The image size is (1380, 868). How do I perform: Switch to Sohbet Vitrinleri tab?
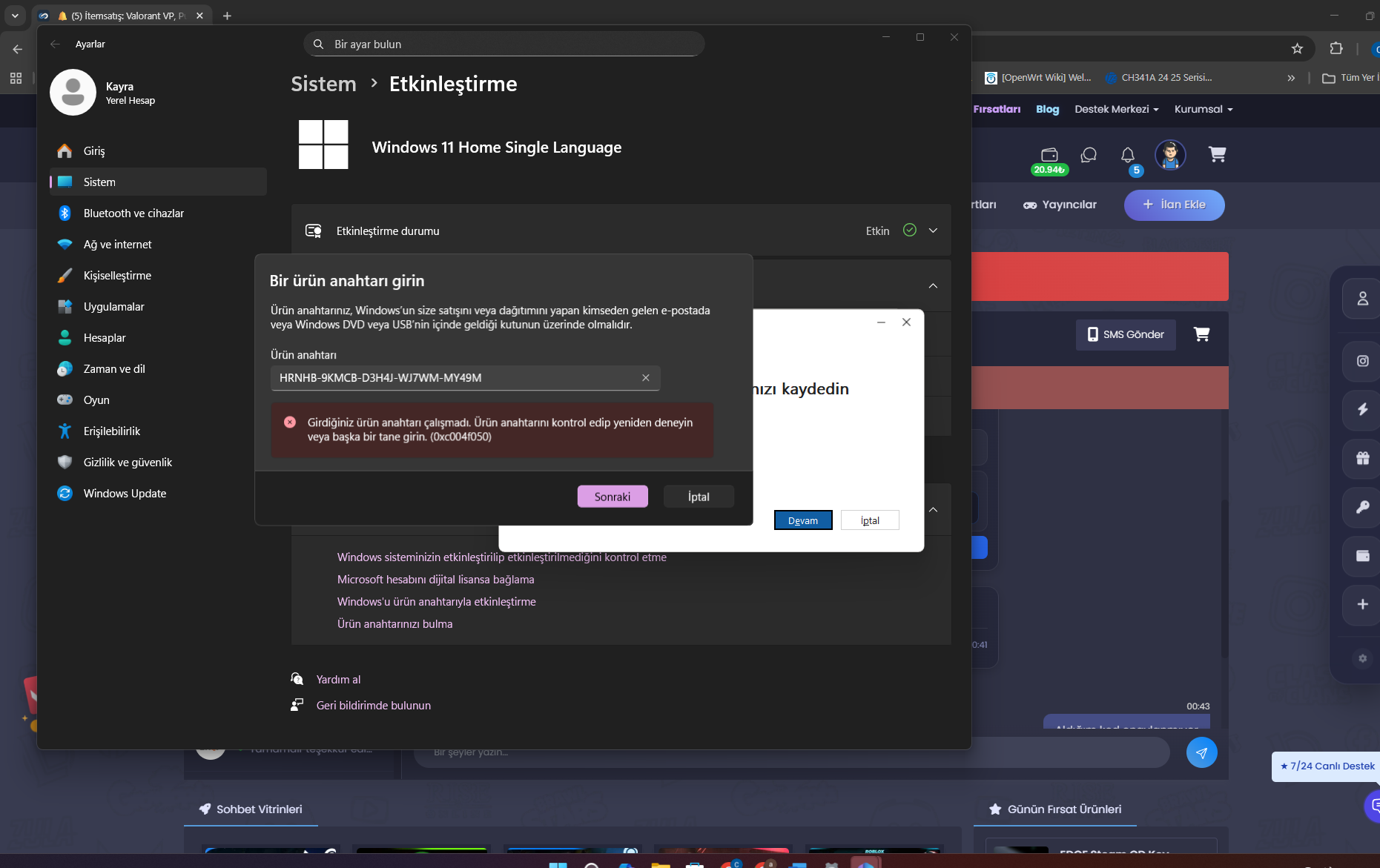point(251,809)
